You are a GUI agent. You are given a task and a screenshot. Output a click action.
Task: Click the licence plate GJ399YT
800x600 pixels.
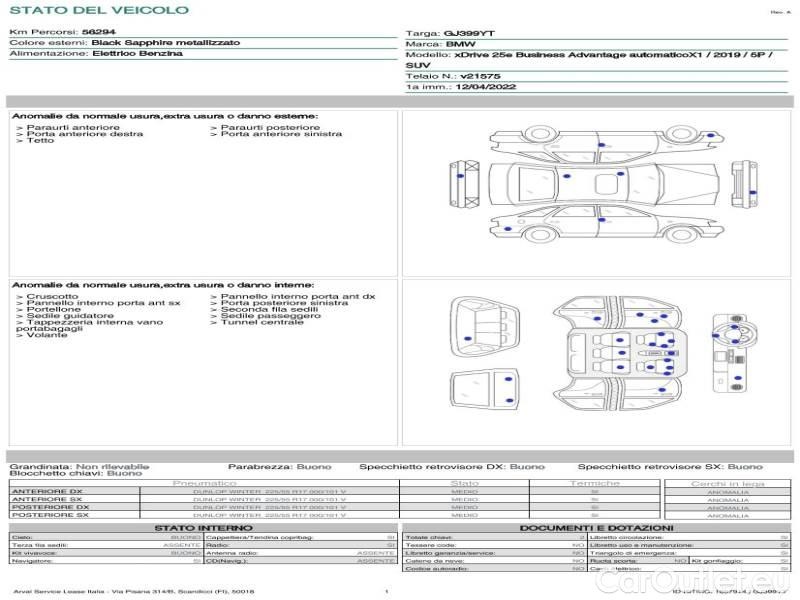pos(469,33)
